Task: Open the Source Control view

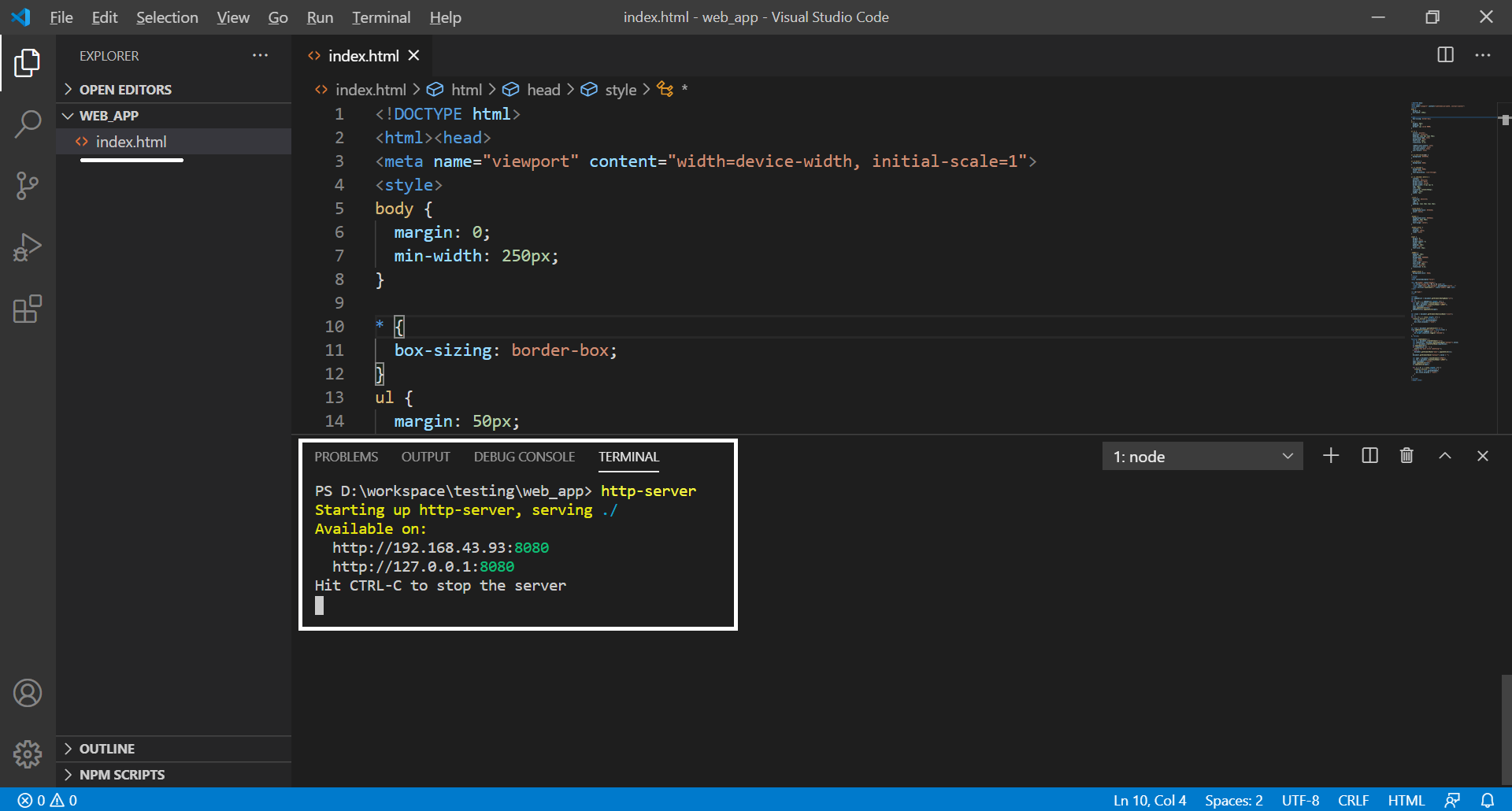Action: coord(28,186)
